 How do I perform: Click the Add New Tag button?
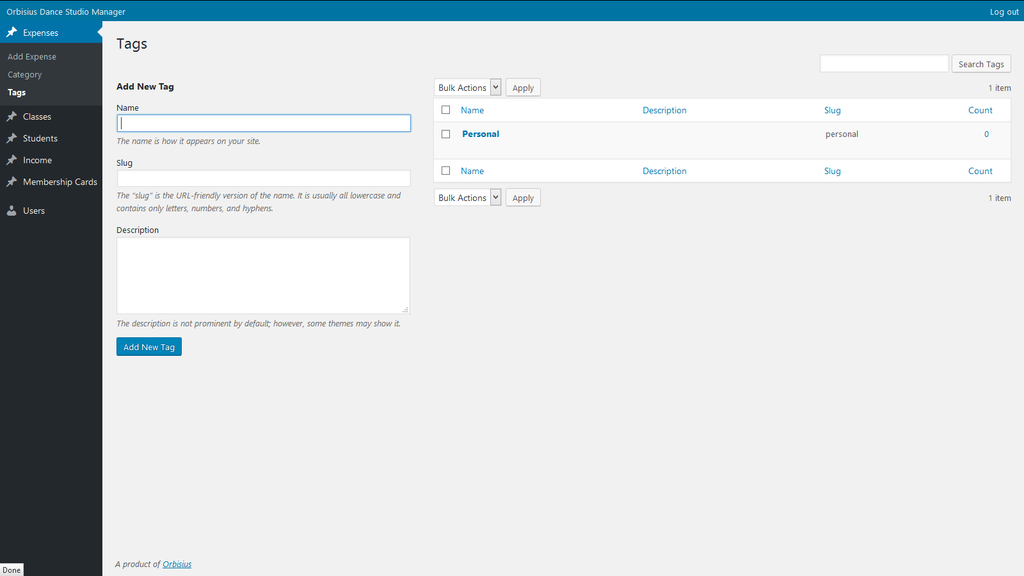tap(149, 347)
